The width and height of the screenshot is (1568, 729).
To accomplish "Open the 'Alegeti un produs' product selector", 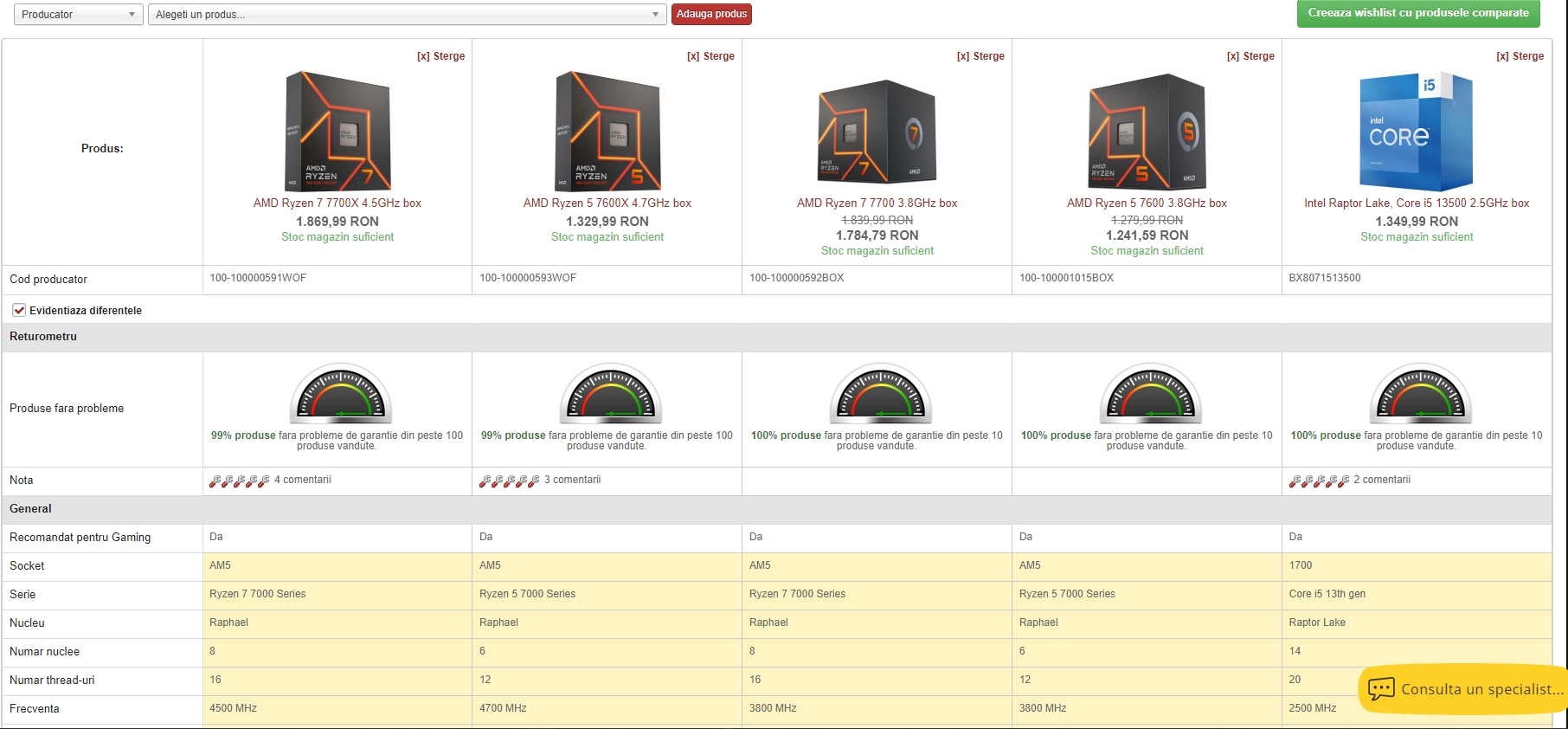I will 408,15.
